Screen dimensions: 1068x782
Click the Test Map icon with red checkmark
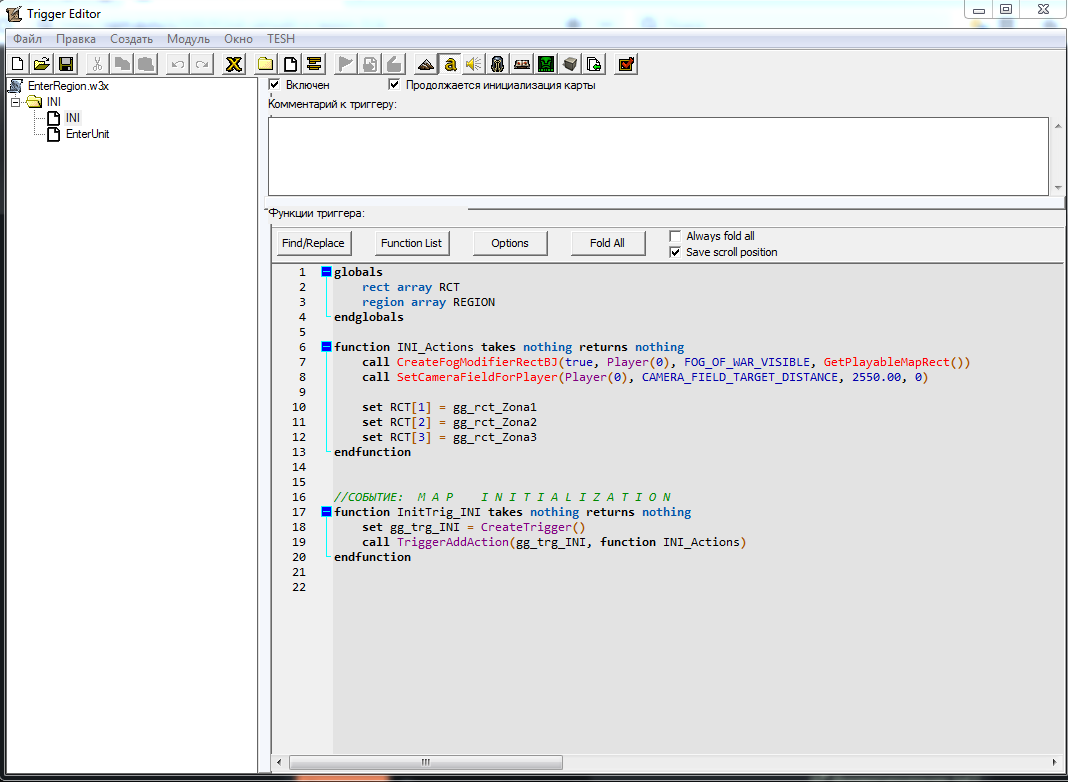(626, 64)
